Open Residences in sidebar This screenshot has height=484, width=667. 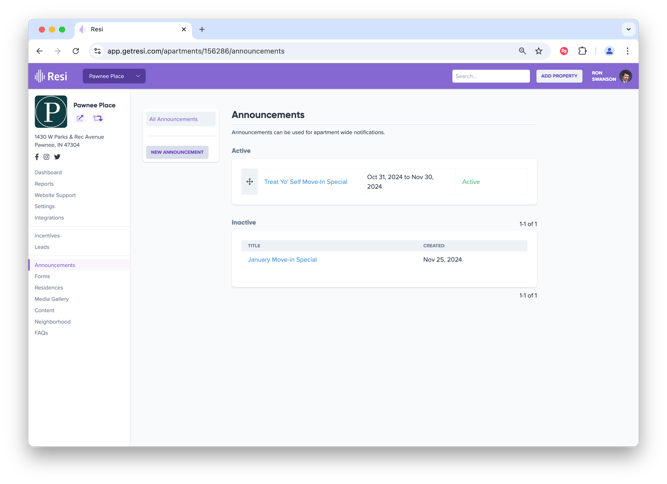pos(49,288)
